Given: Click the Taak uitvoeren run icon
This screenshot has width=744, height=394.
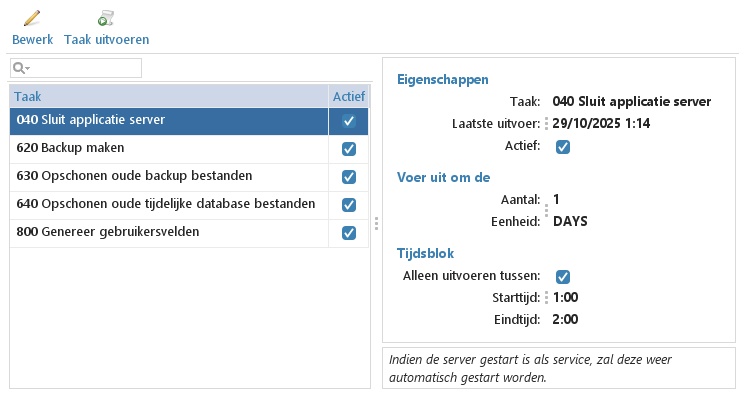Looking at the screenshot, I should click(106, 19).
